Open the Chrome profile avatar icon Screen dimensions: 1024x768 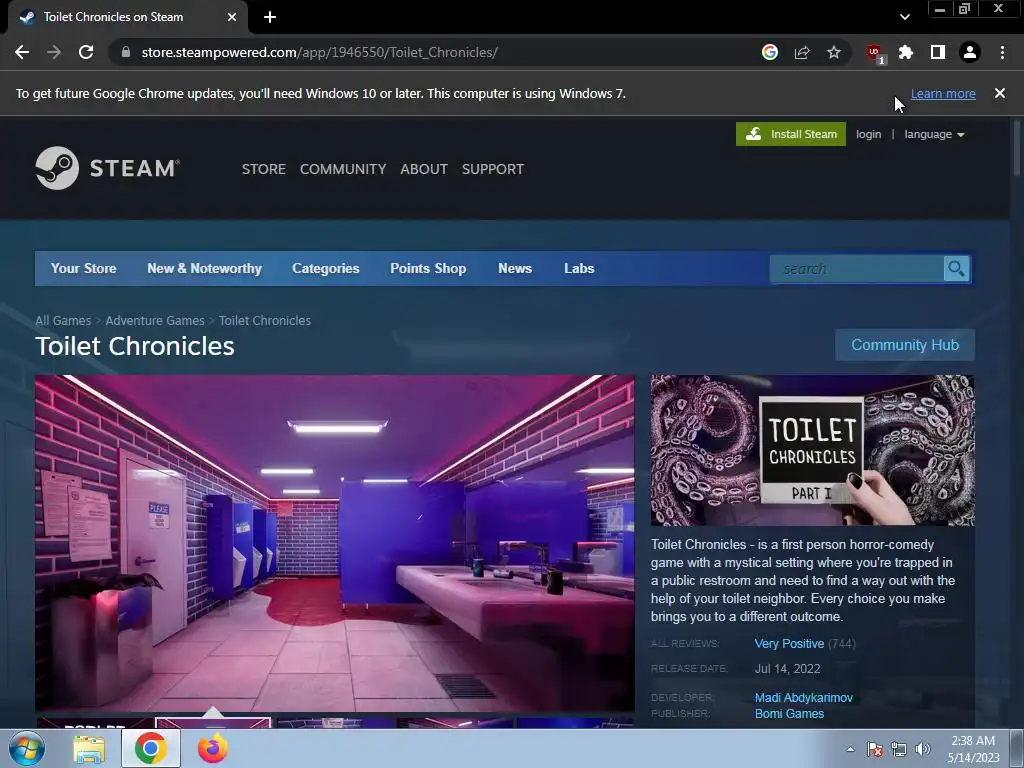point(970,52)
